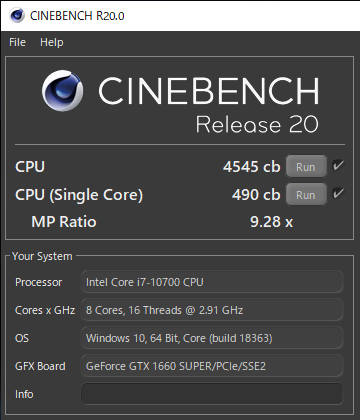Select the 9.28 x MP Ratio value
The height and width of the screenshot is (420, 360).
(x=272, y=222)
